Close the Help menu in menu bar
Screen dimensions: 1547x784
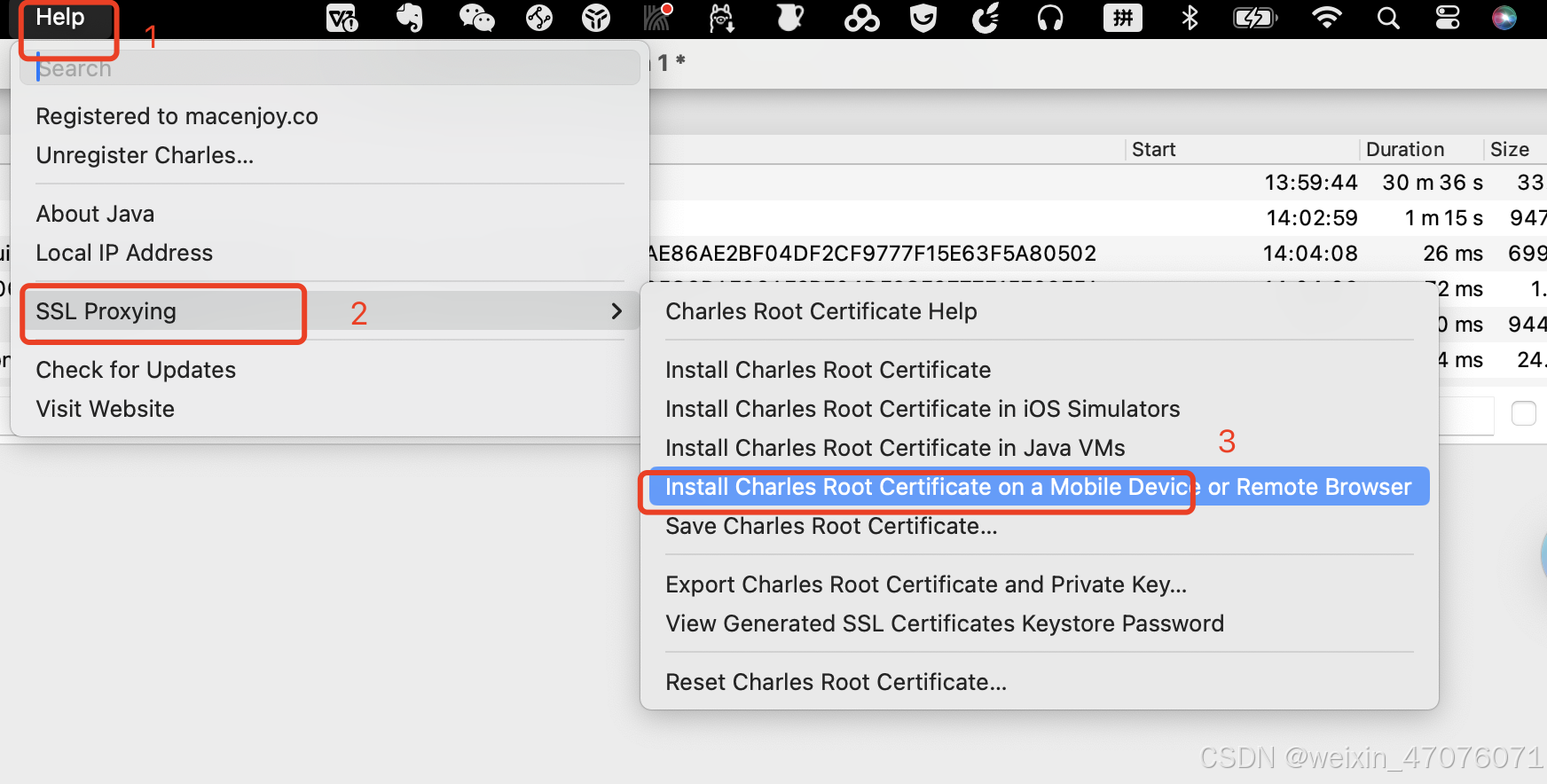click(x=60, y=18)
